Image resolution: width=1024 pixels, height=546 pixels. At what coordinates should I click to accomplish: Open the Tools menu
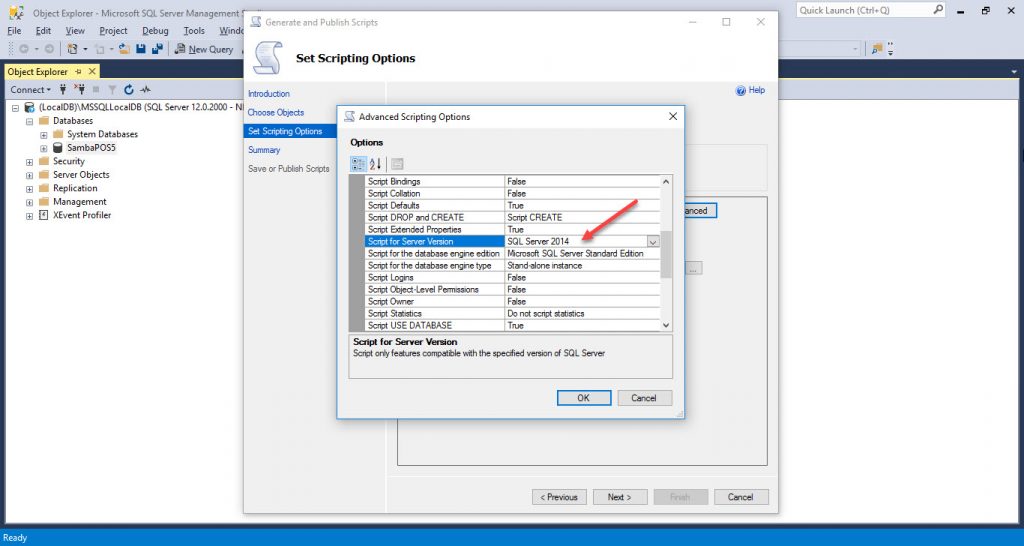coord(194,31)
